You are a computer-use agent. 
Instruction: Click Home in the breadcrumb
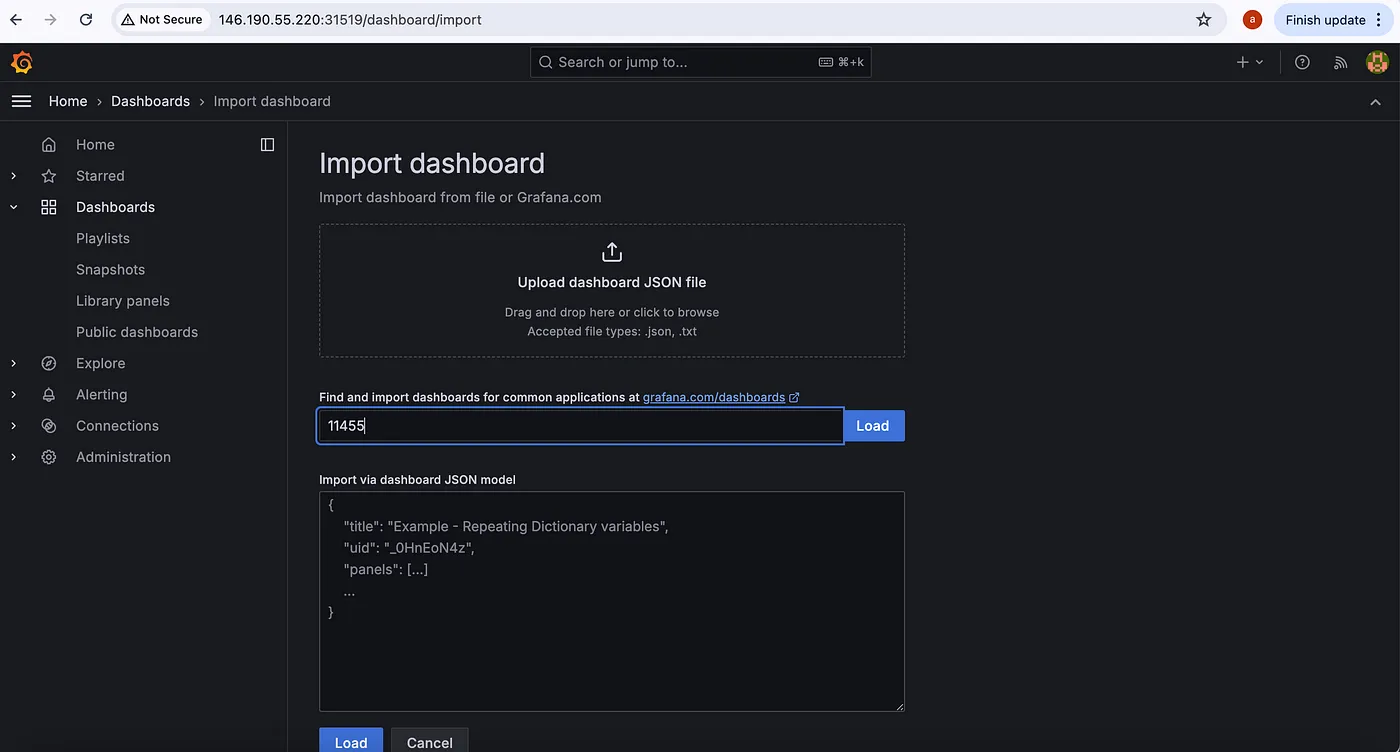[x=68, y=101]
